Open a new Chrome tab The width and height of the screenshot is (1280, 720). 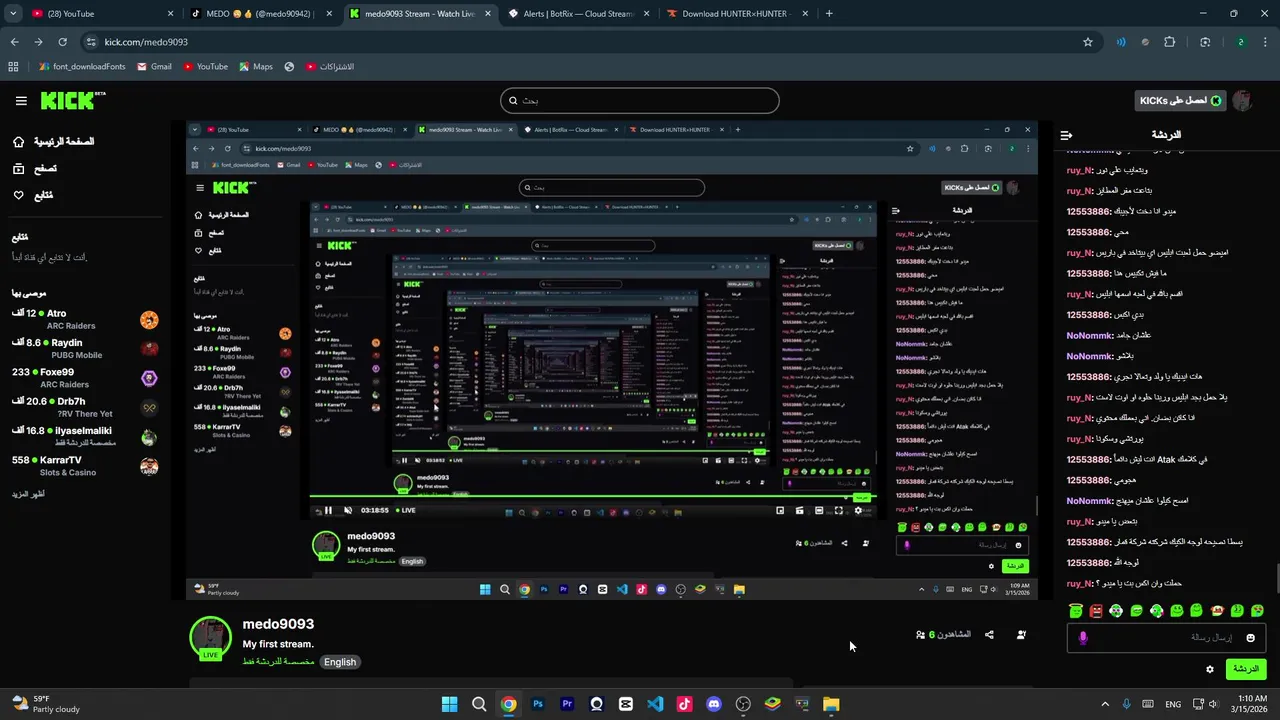point(829,14)
